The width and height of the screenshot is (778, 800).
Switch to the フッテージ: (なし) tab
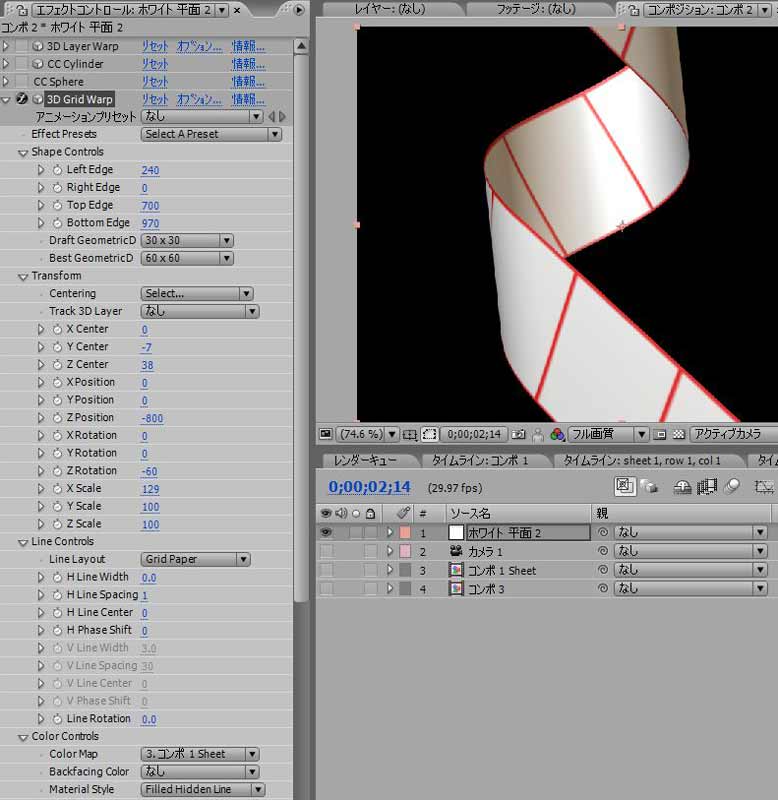coord(536,9)
